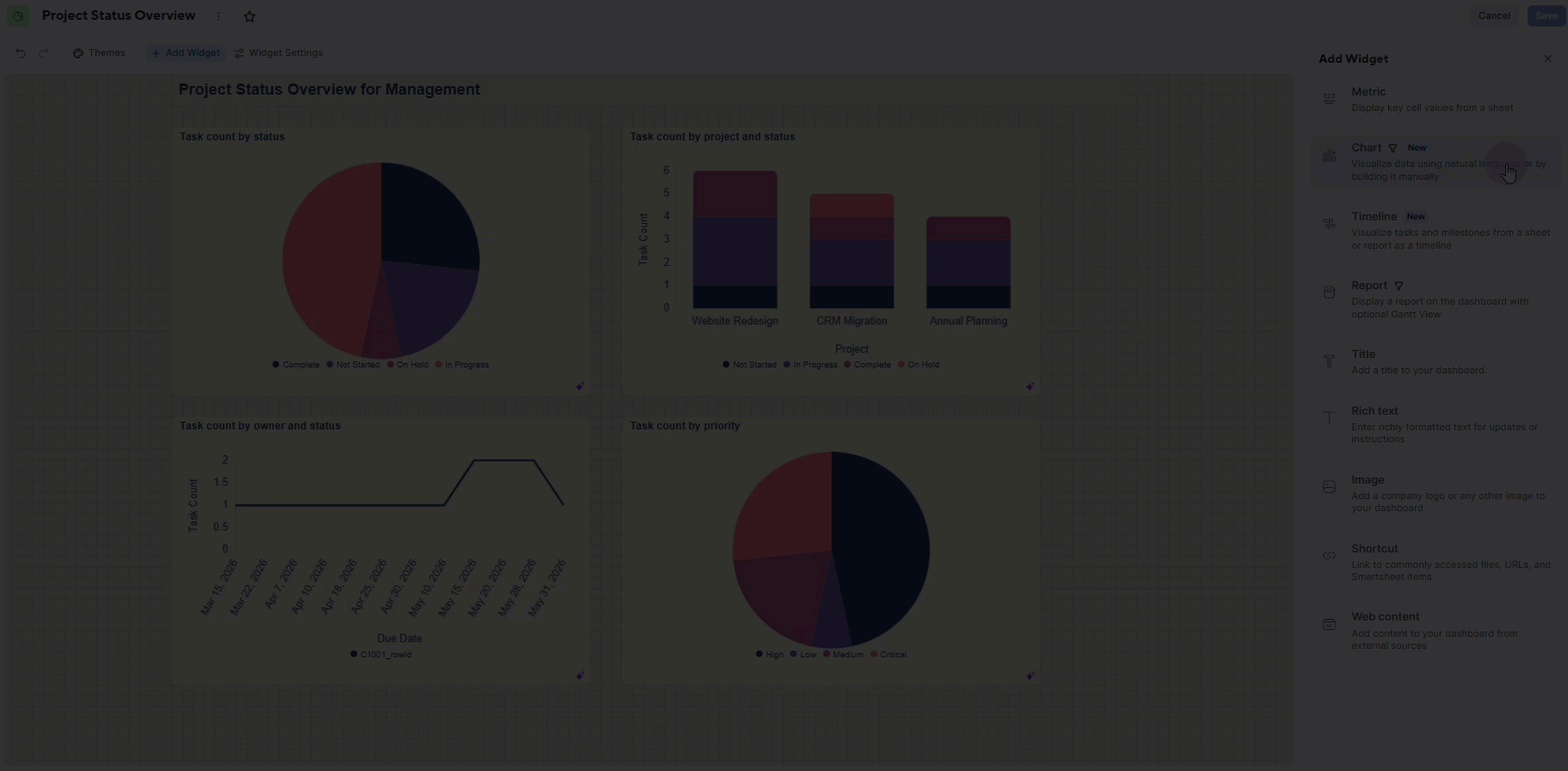The width and height of the screenshot is (1568, 771).
Task: Click the Task count by project and status title
Action: (712, 137)
